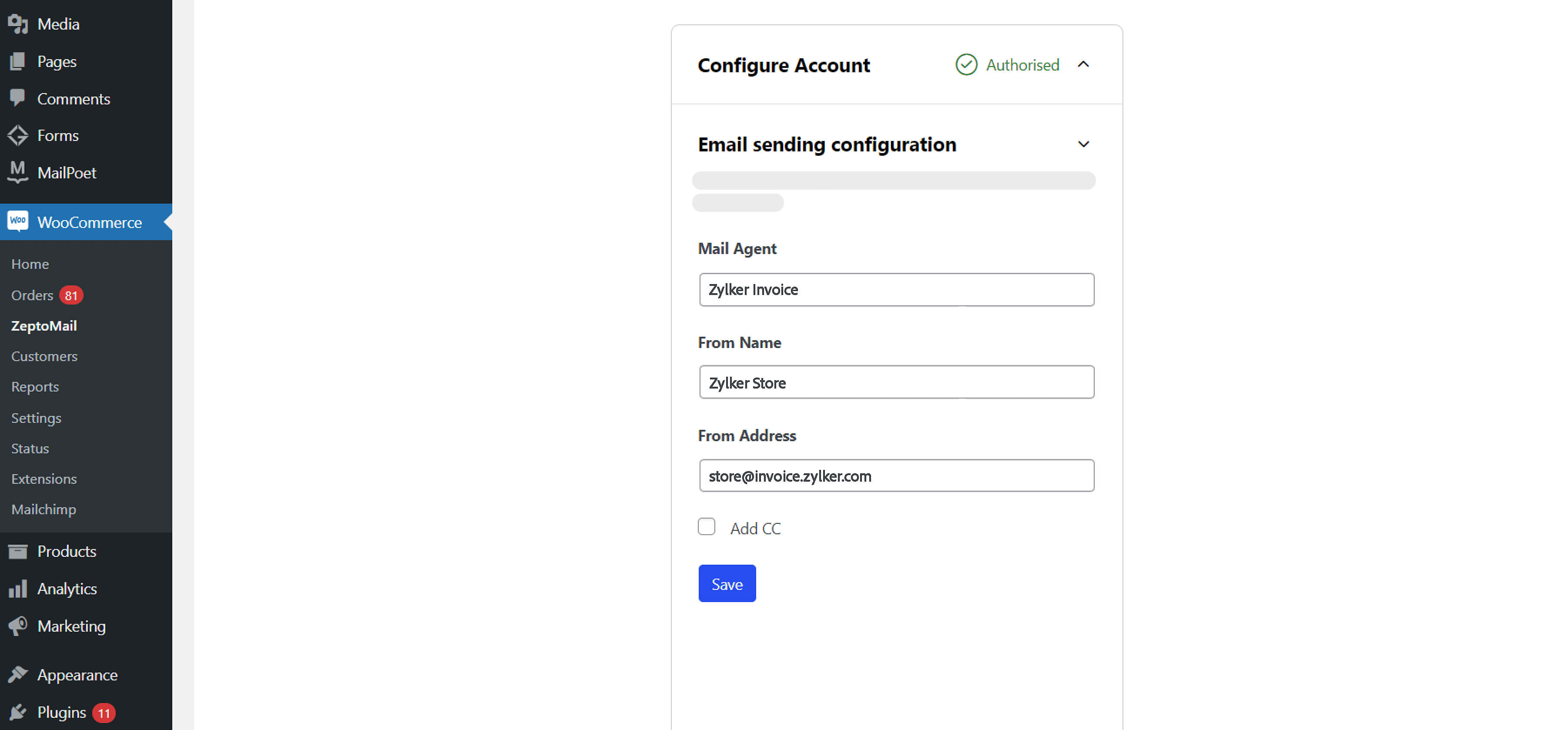The width and height of the screenshot is (1568, 730).
Task: Expand the Email sending configuration section
Action: coord(1084,144)
